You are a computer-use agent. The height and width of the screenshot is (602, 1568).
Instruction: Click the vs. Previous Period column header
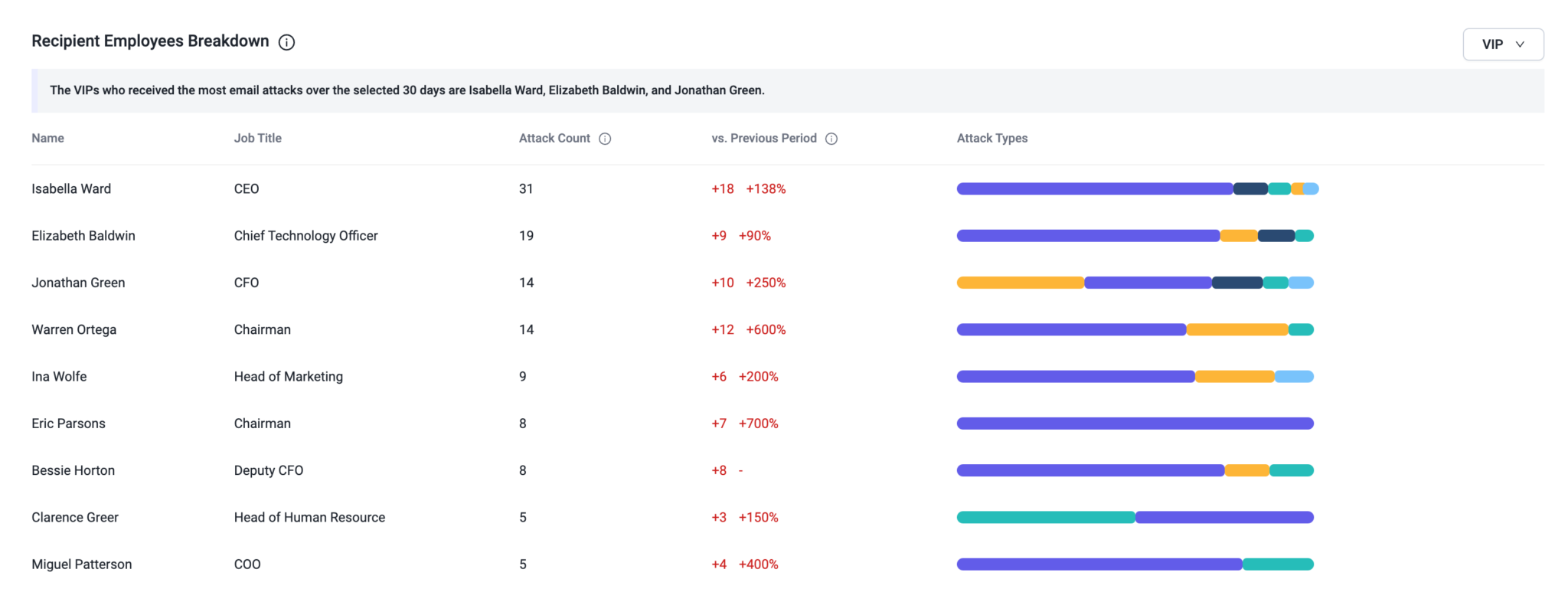(764, 138)
